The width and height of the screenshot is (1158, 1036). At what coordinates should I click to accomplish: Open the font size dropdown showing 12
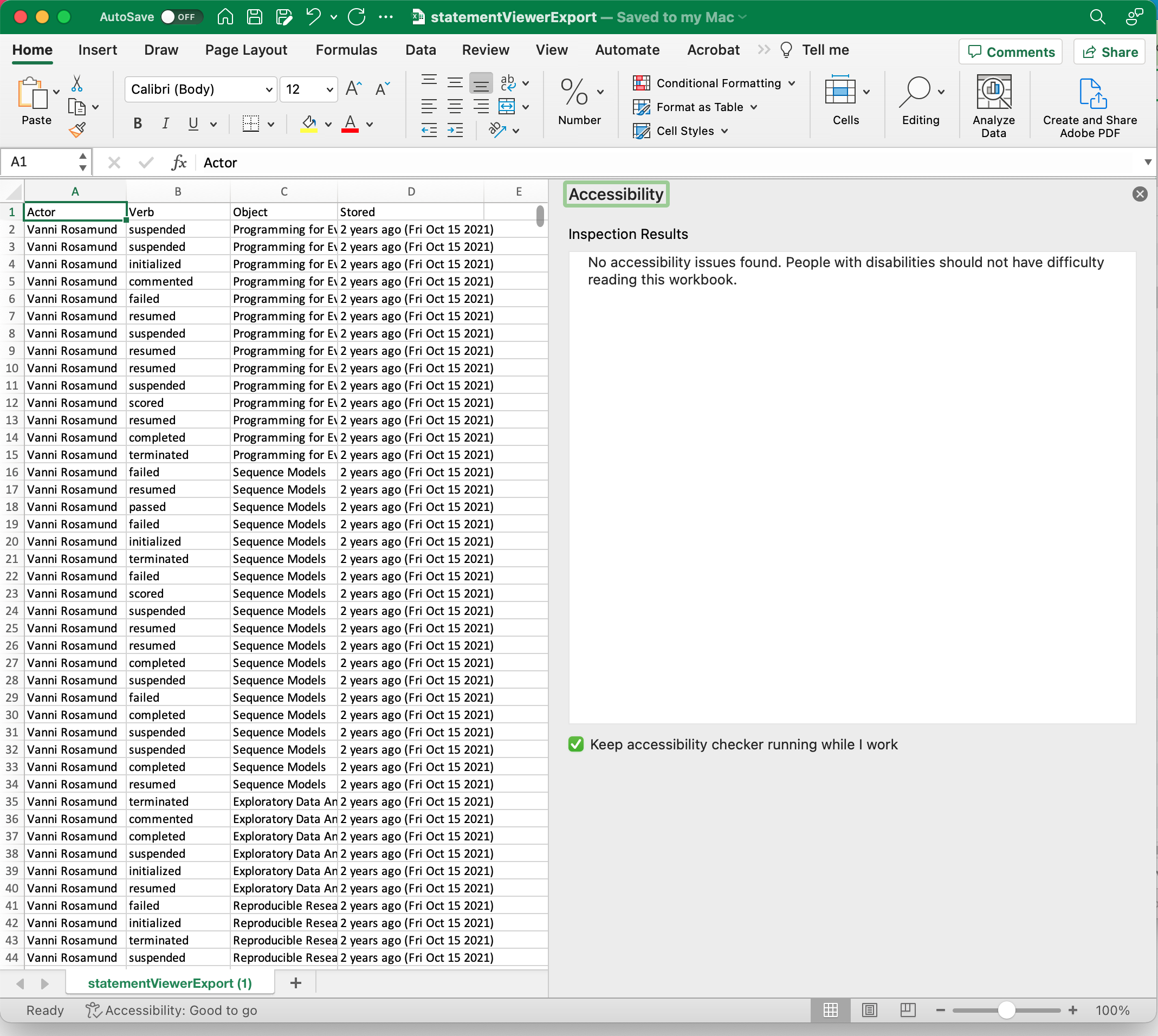[x=329, y=90]
